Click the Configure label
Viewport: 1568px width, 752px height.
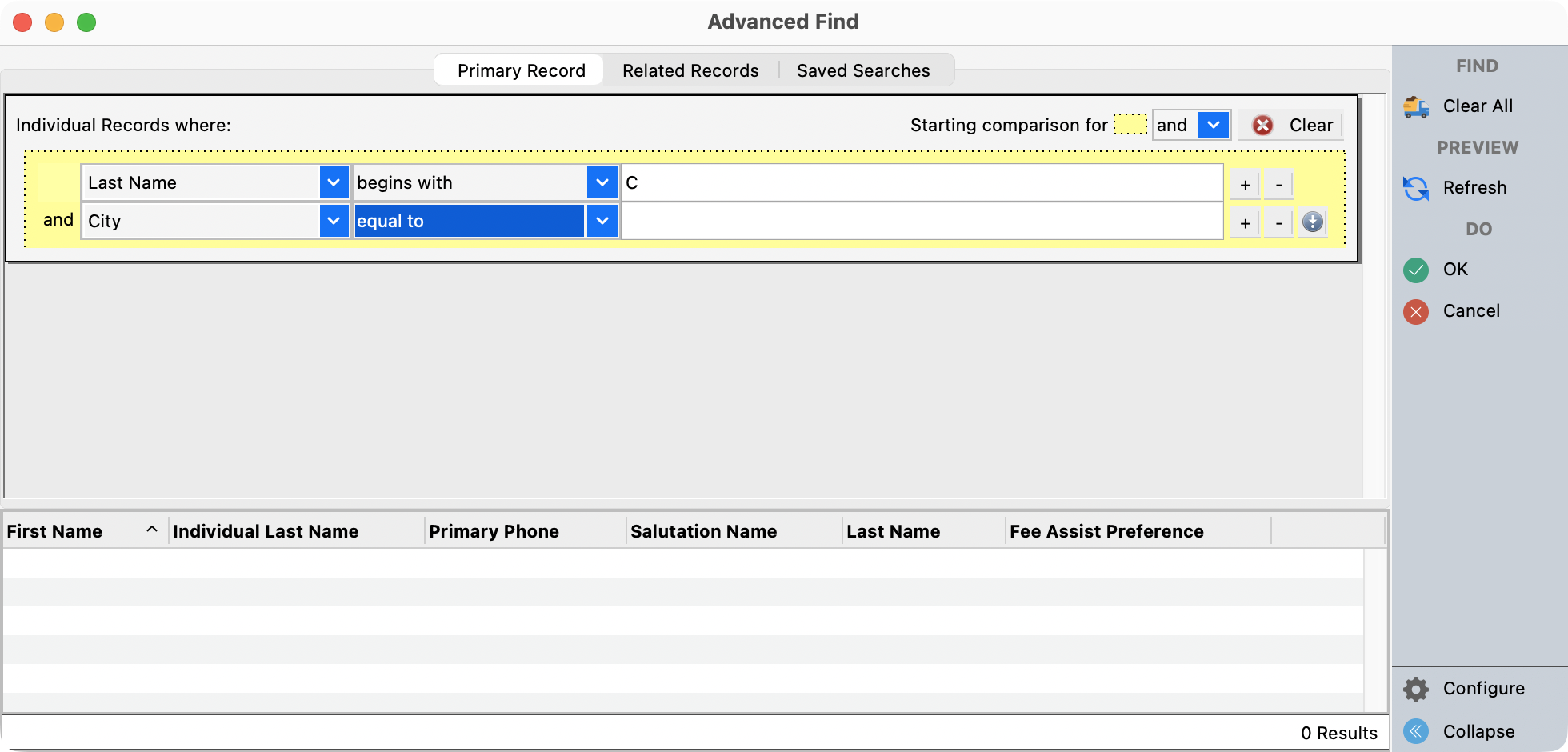tap(1483, 688)
